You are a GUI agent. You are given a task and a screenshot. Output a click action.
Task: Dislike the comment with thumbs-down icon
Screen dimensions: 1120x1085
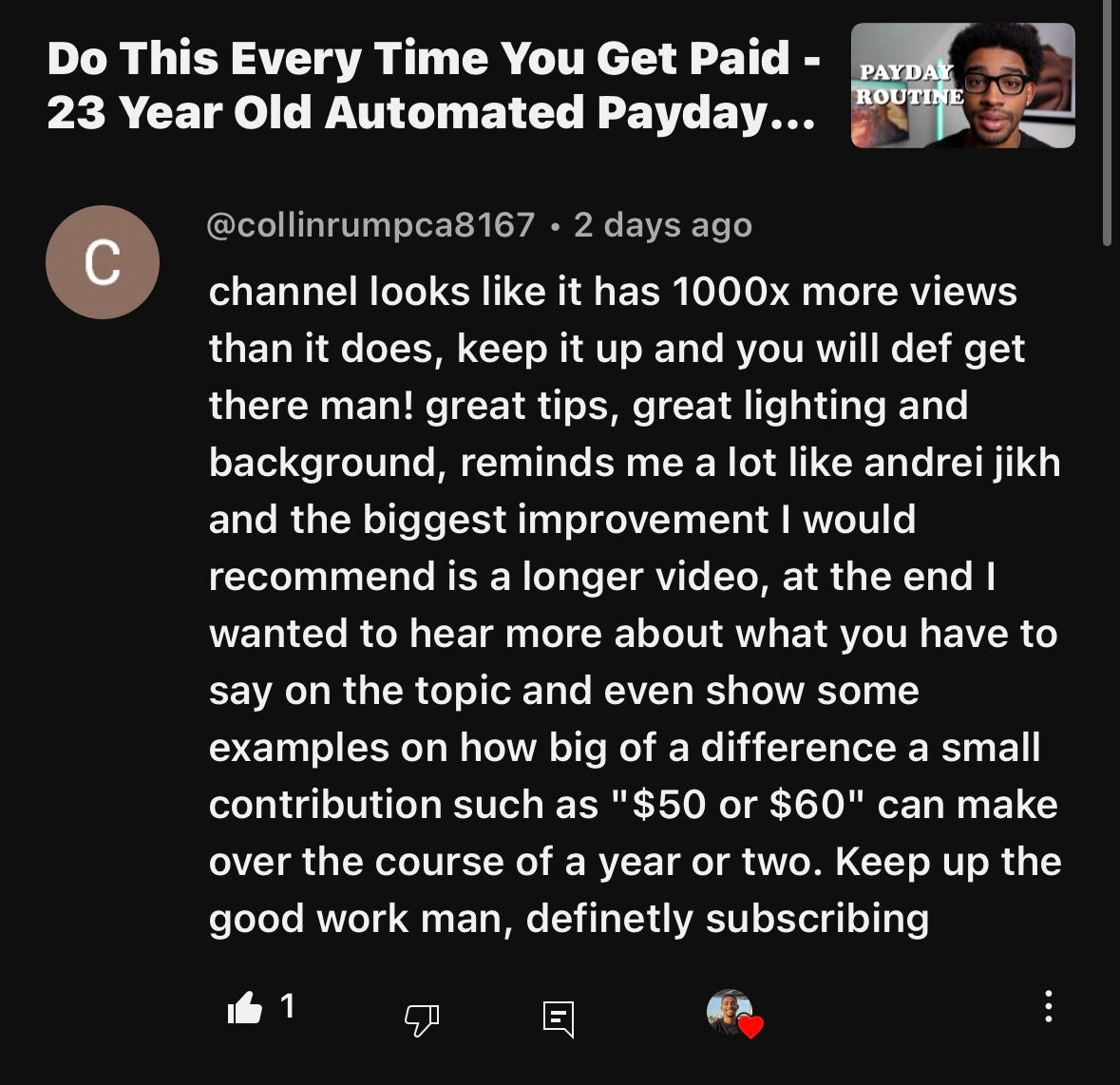(x=422, y=1019)
